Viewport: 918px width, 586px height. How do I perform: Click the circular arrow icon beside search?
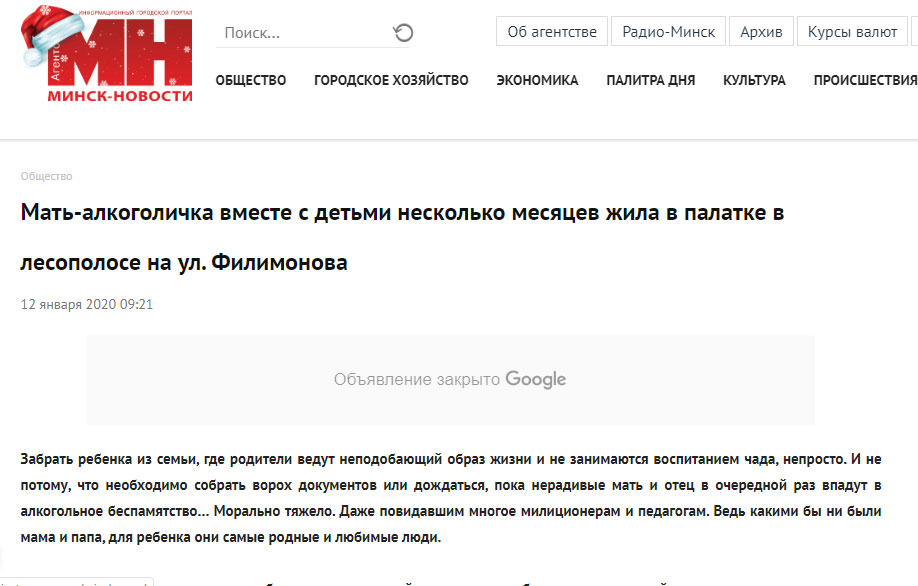coord(402,33)
